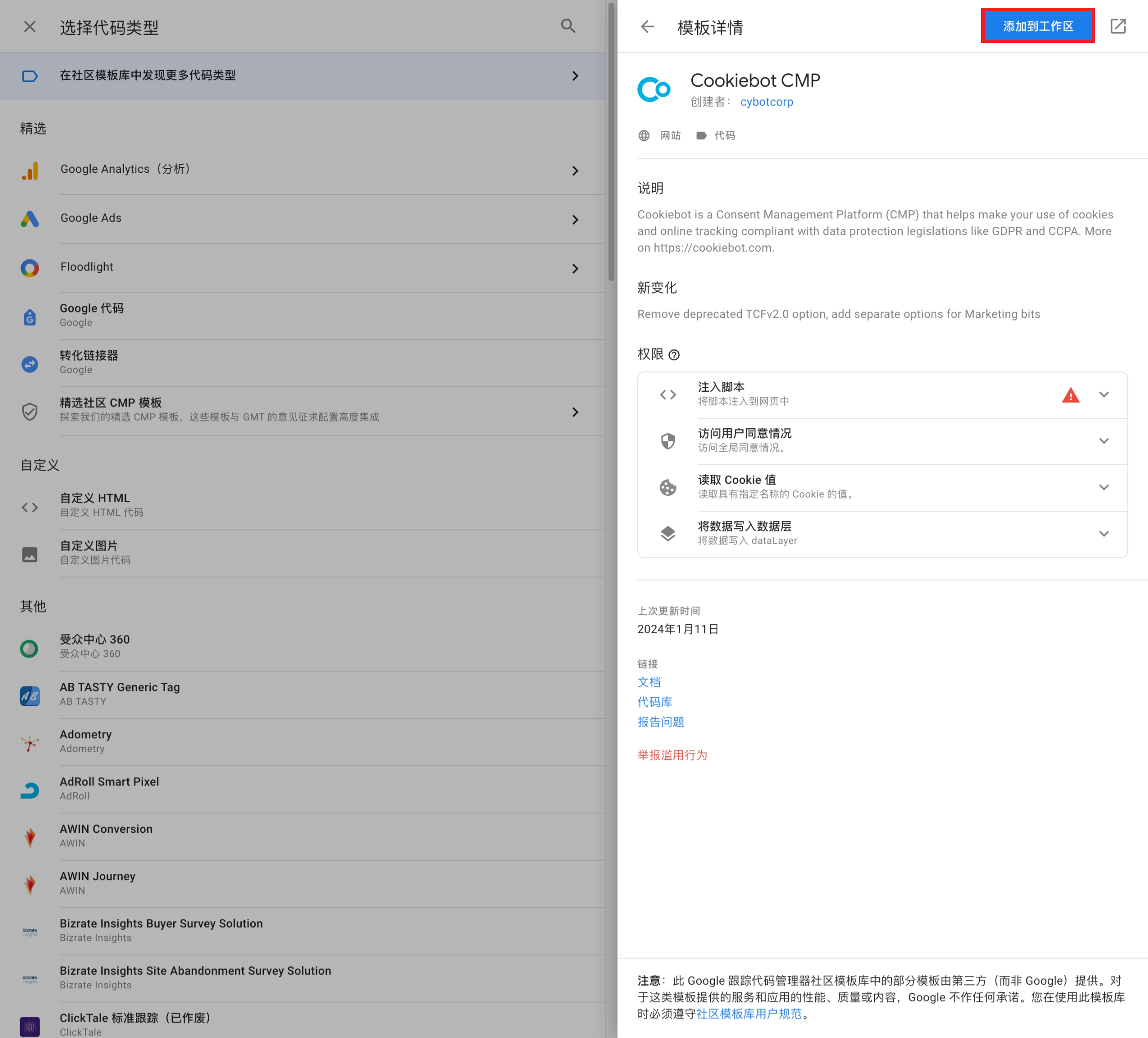This screenshot has width=1148, height=1038.
Task: Click the search magnifier icon
Action: [568, 26]
